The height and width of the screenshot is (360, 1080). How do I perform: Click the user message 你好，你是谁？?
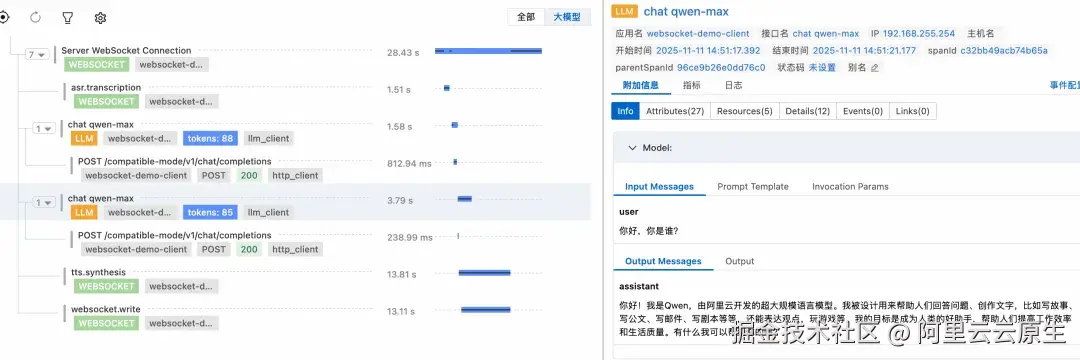point(649,231)
